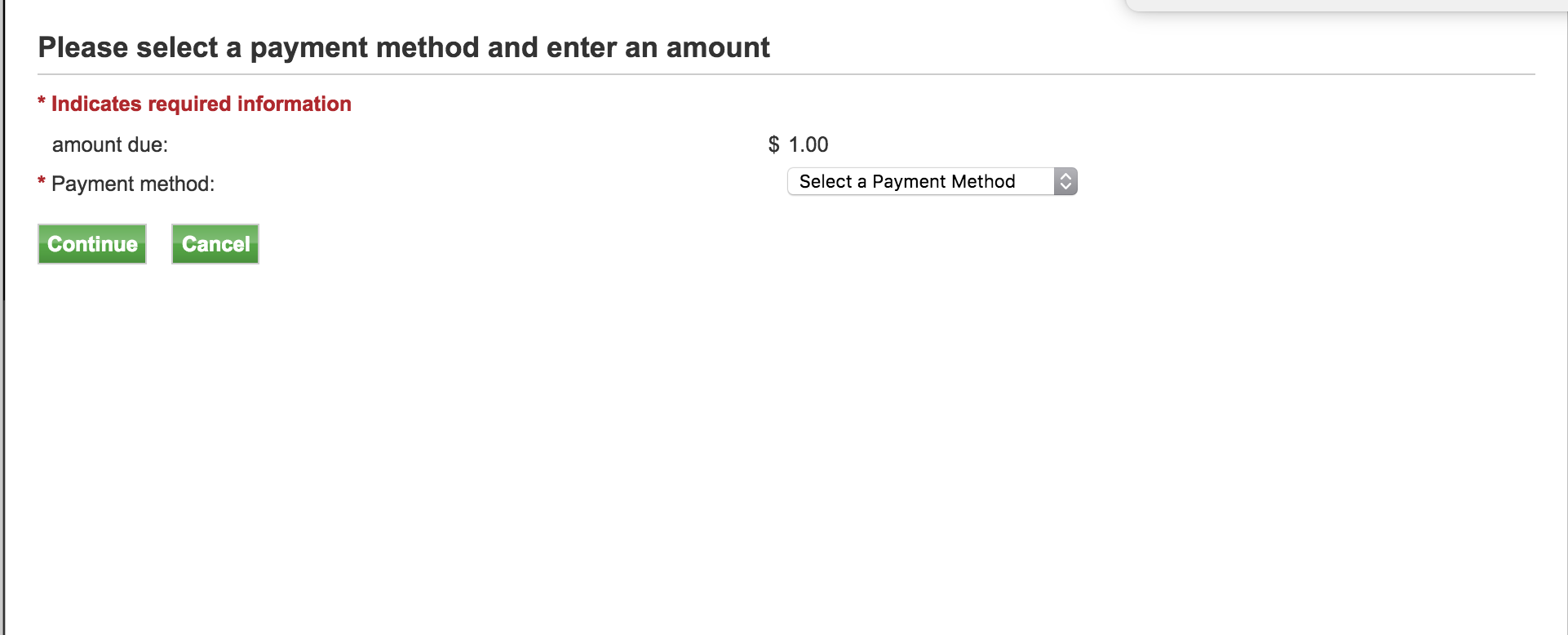The image size is (1568, 635).
Task: Click the word "Indicates" in red notice
Action: pyautogui.click(x=96, y=104)
